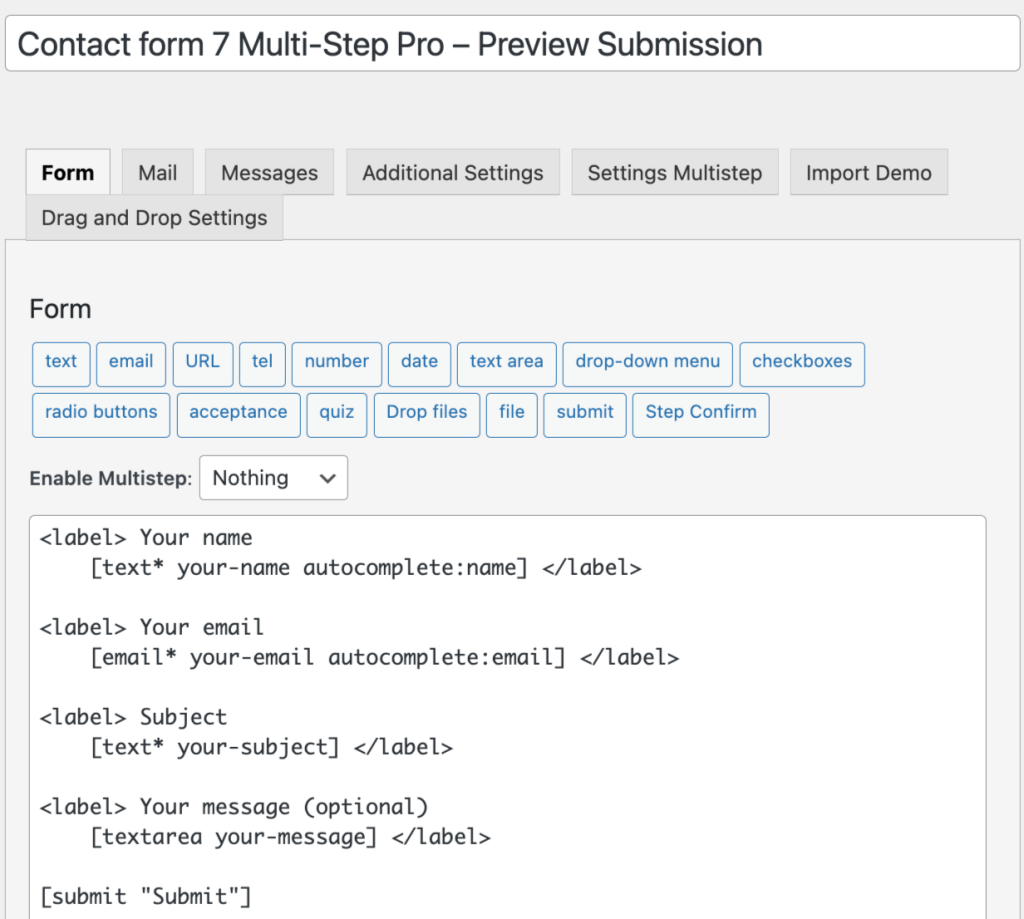Viewport: 1024px width, 919px height.
Task: Add a number field tag
Action: pyautogui.click(x=336, y=364)
